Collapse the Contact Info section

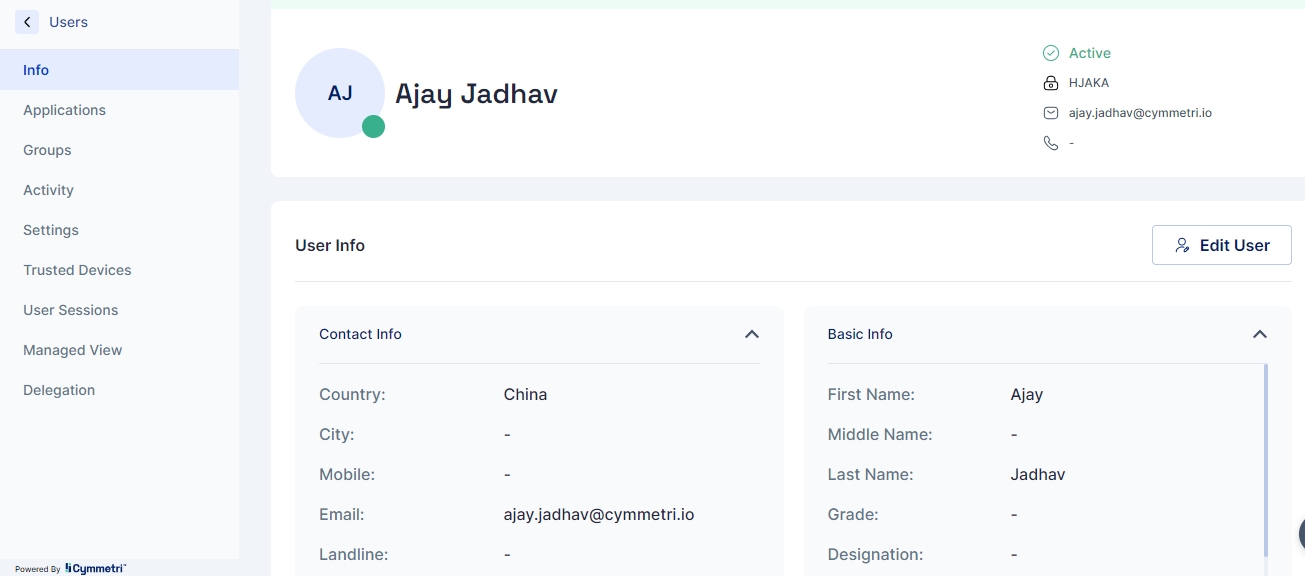[x=752, y=334]
